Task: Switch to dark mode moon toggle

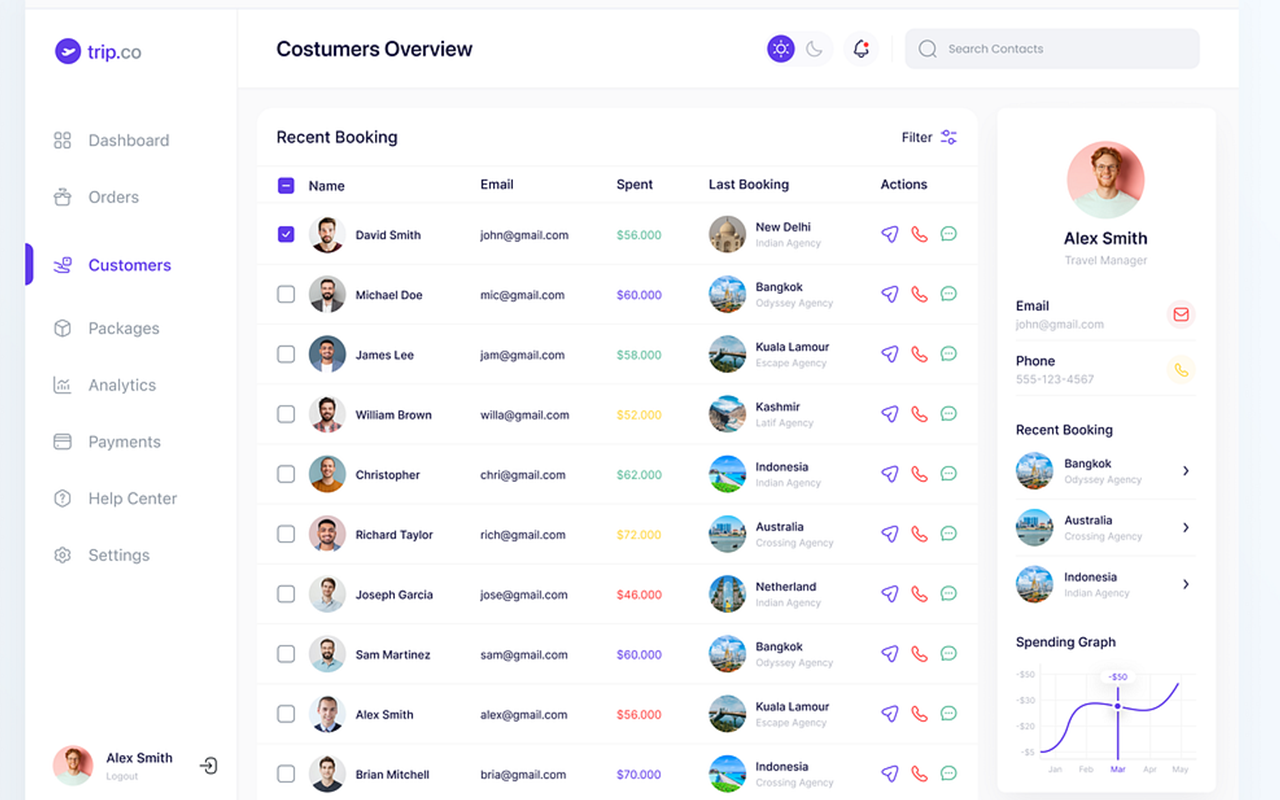Action: (815, 48)
